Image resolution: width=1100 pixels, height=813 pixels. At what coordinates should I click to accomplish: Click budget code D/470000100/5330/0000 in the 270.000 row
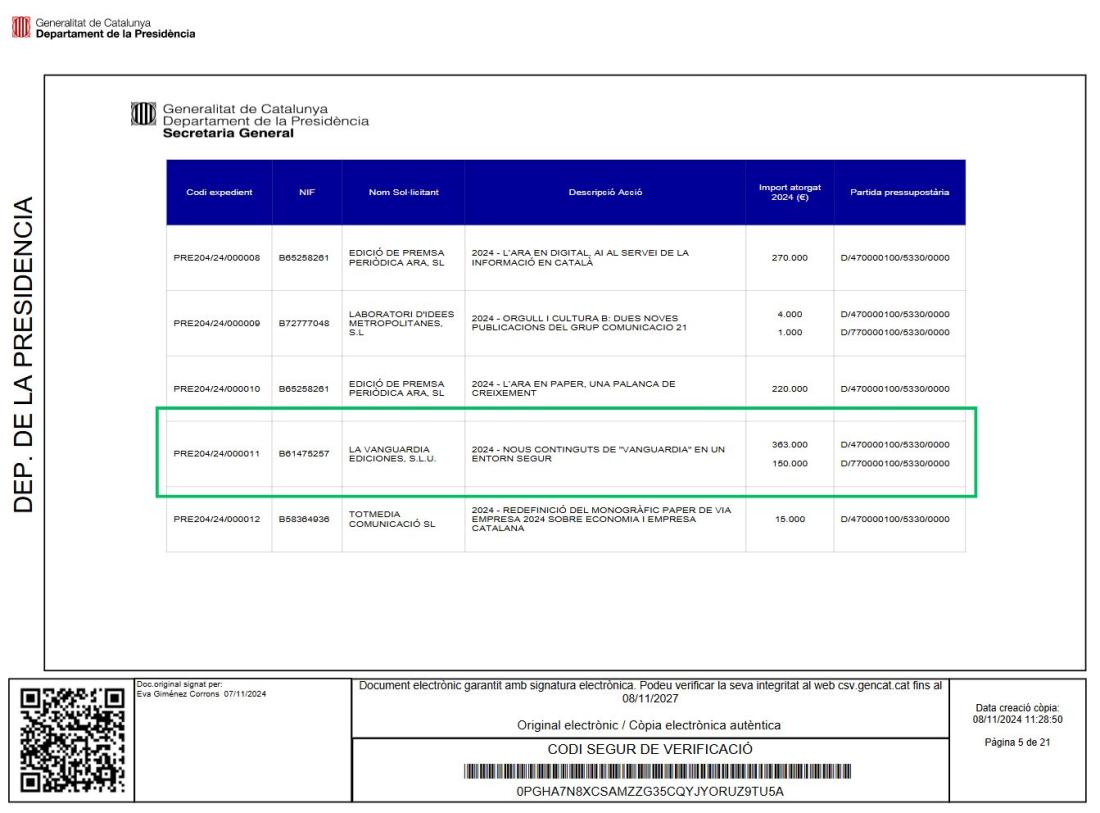[x=895, y=258]
